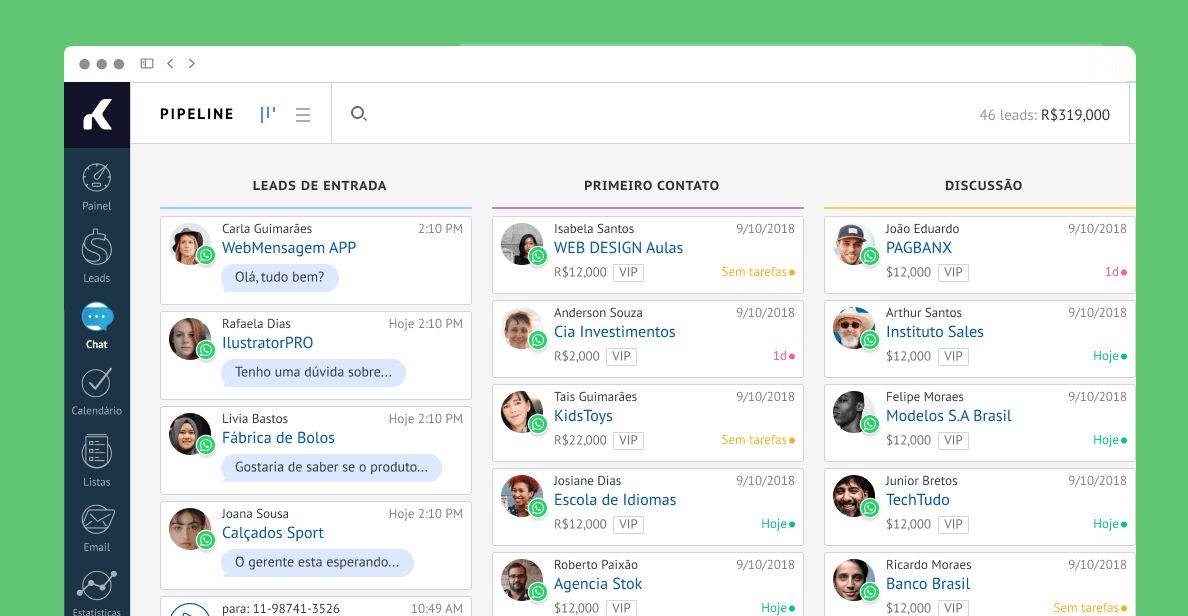The width and height of the screenshot is (1188, 616).
Task: Click the '46 leads: R$319,000' summary
Action: click(x=1044, y=115)
